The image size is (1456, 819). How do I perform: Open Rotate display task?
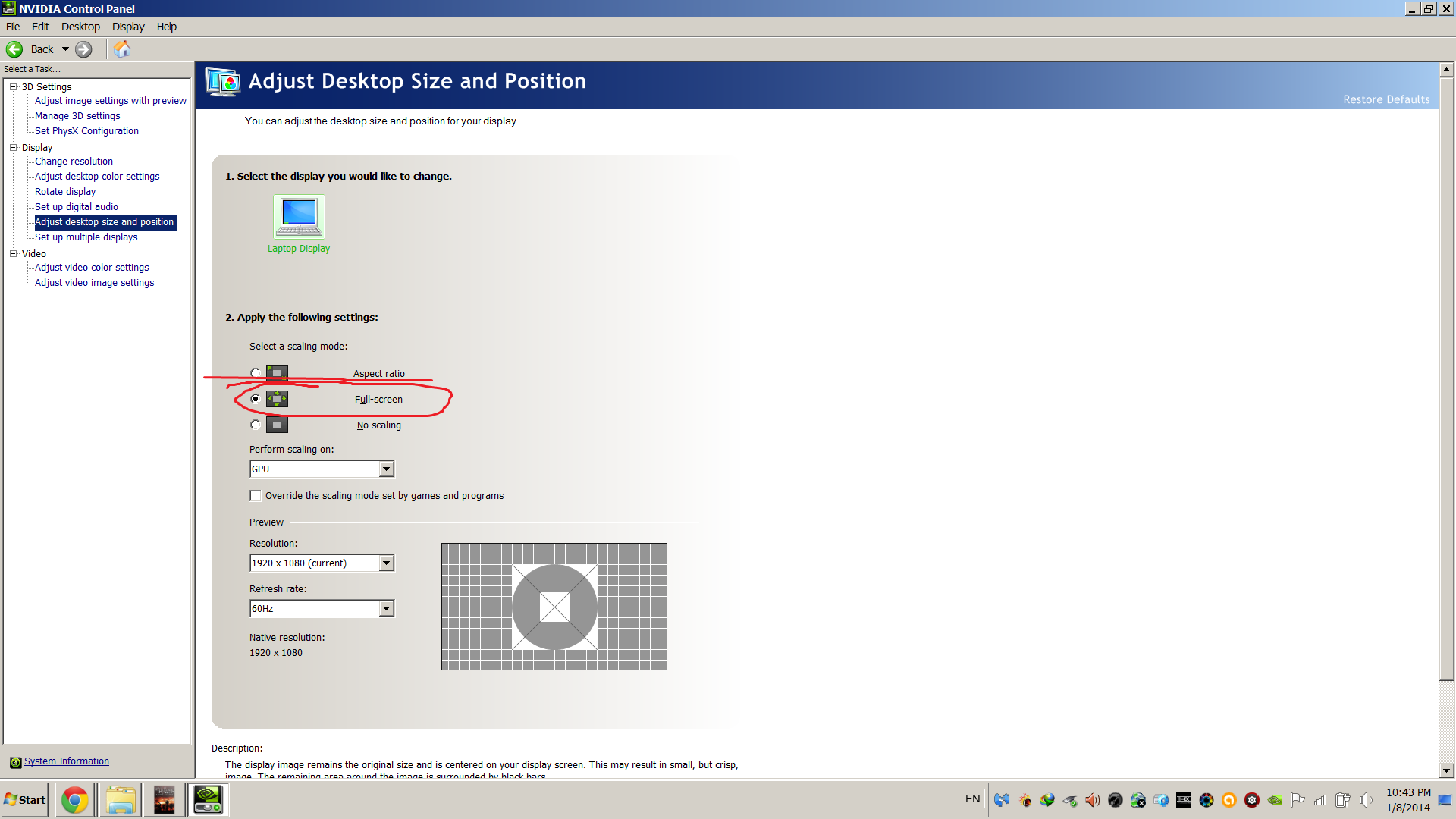pyautogui.click(x=65, y=192)
